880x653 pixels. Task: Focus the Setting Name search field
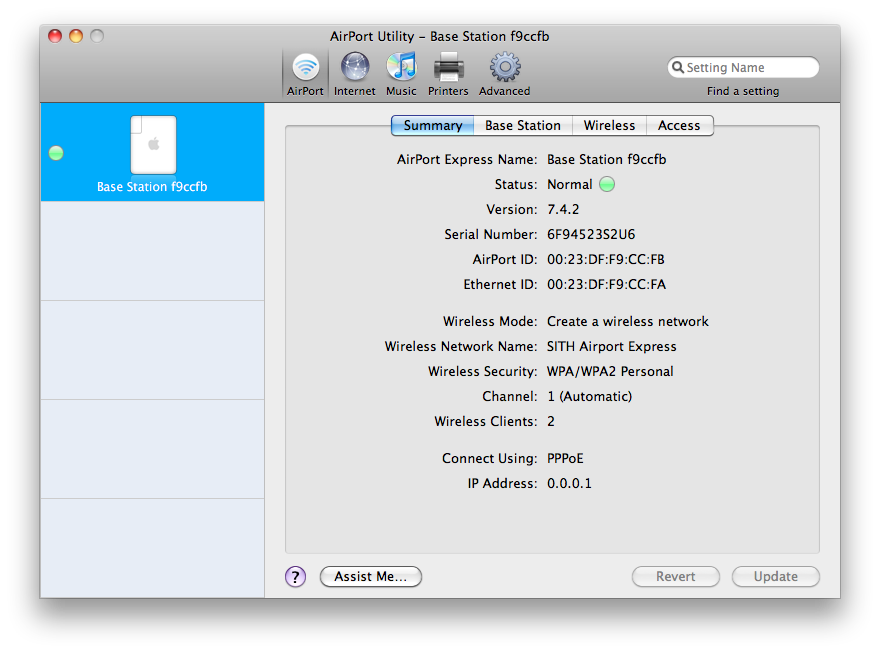(743, 67)
